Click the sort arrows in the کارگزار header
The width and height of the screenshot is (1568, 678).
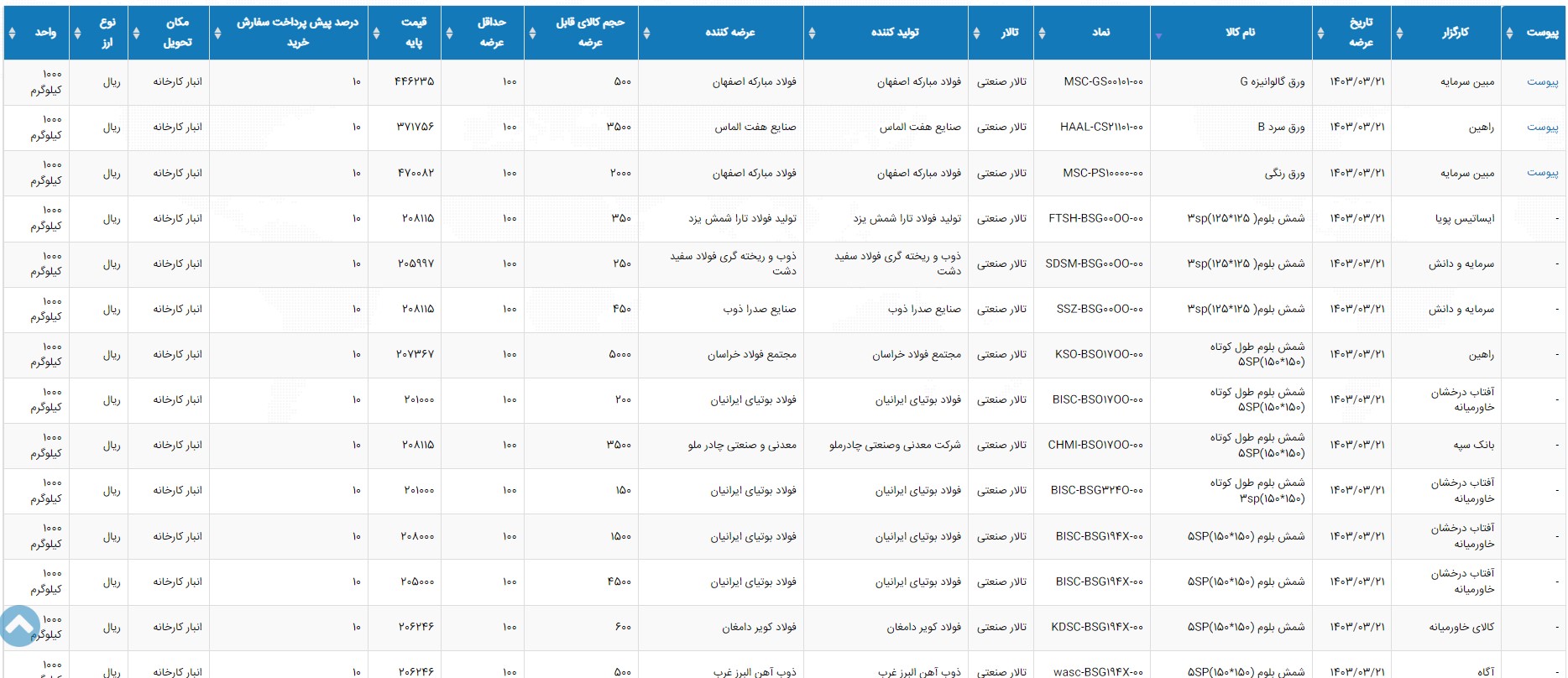pos(1399,33)
